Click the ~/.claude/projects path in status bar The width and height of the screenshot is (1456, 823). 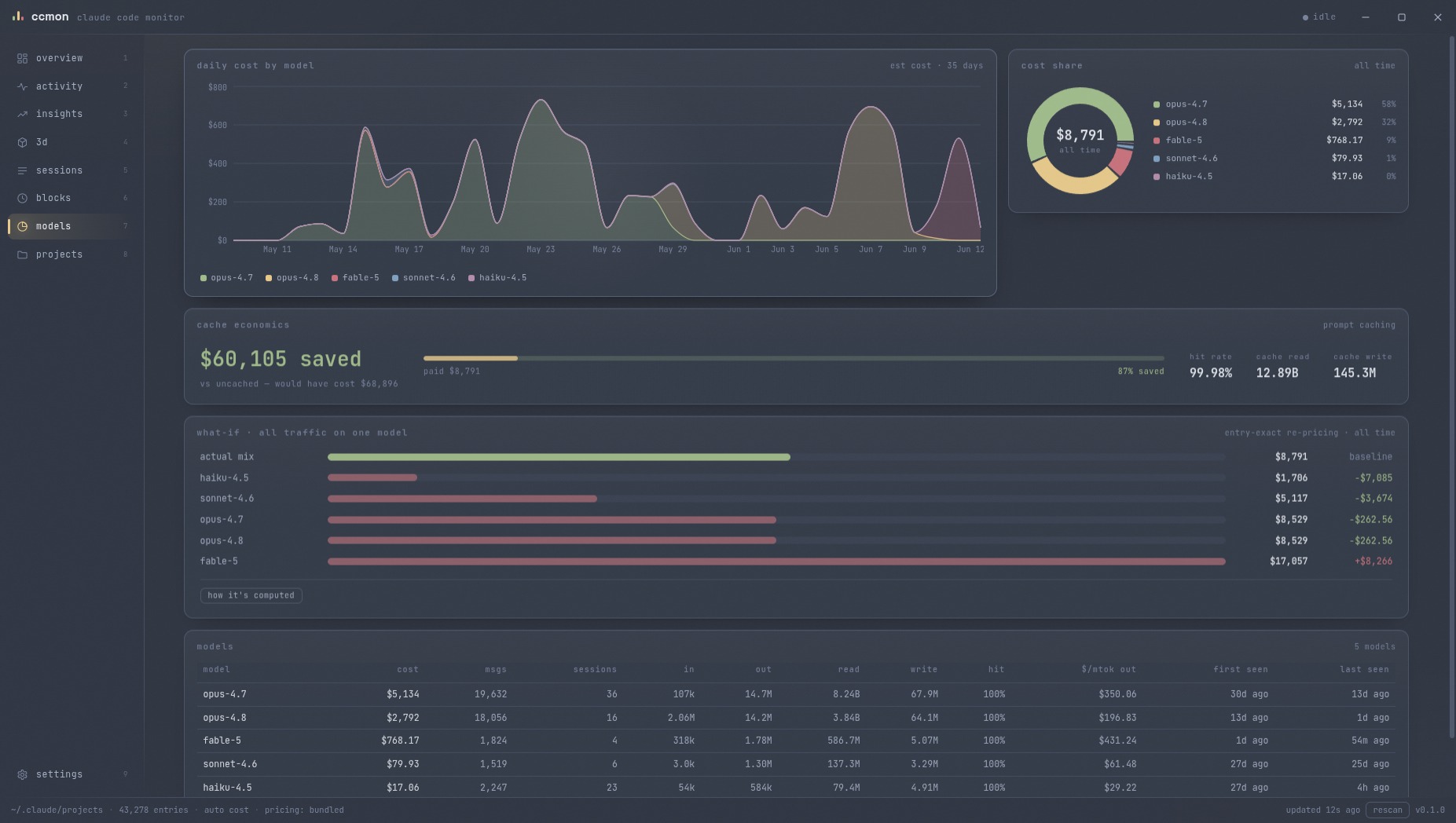[57, 810]
